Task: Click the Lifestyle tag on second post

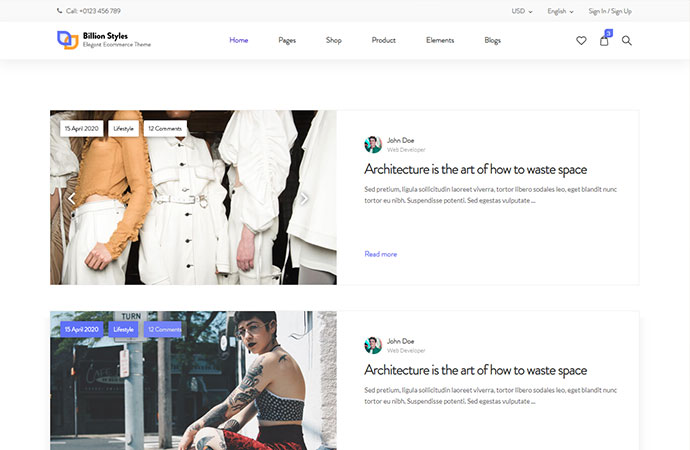Action: tap(123, 329)
